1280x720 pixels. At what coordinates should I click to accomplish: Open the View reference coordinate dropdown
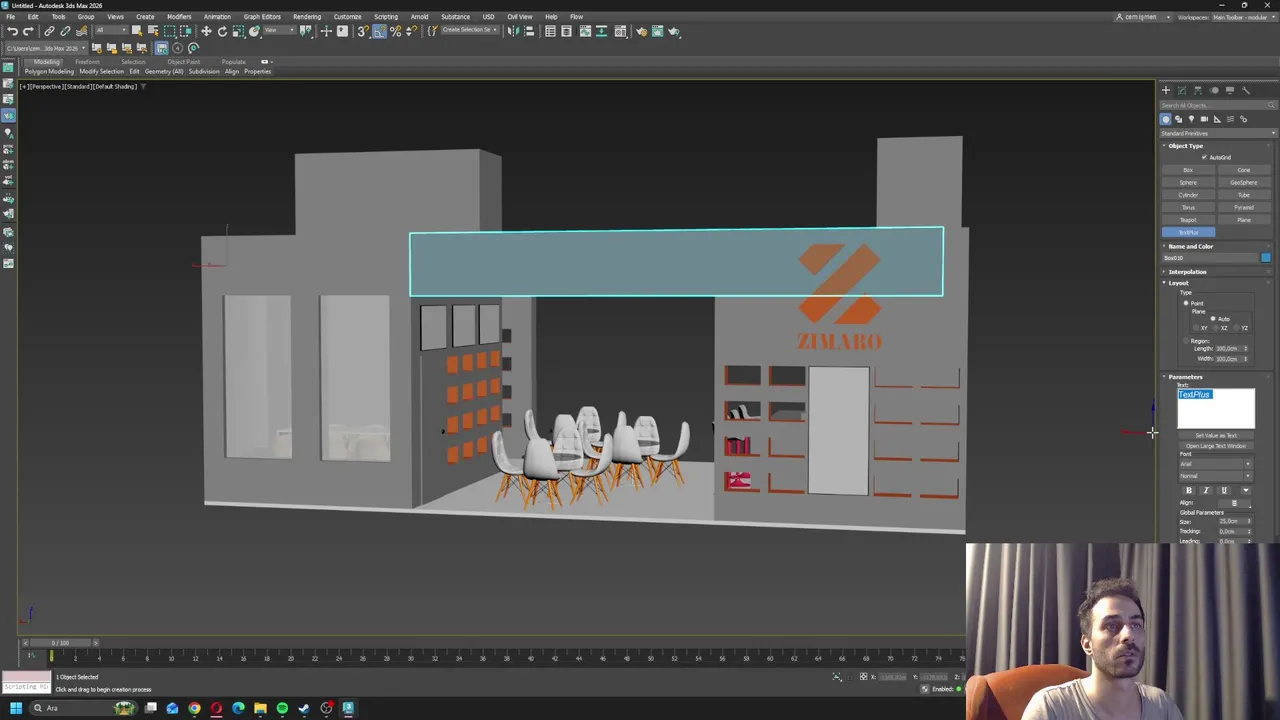(279, 31)
